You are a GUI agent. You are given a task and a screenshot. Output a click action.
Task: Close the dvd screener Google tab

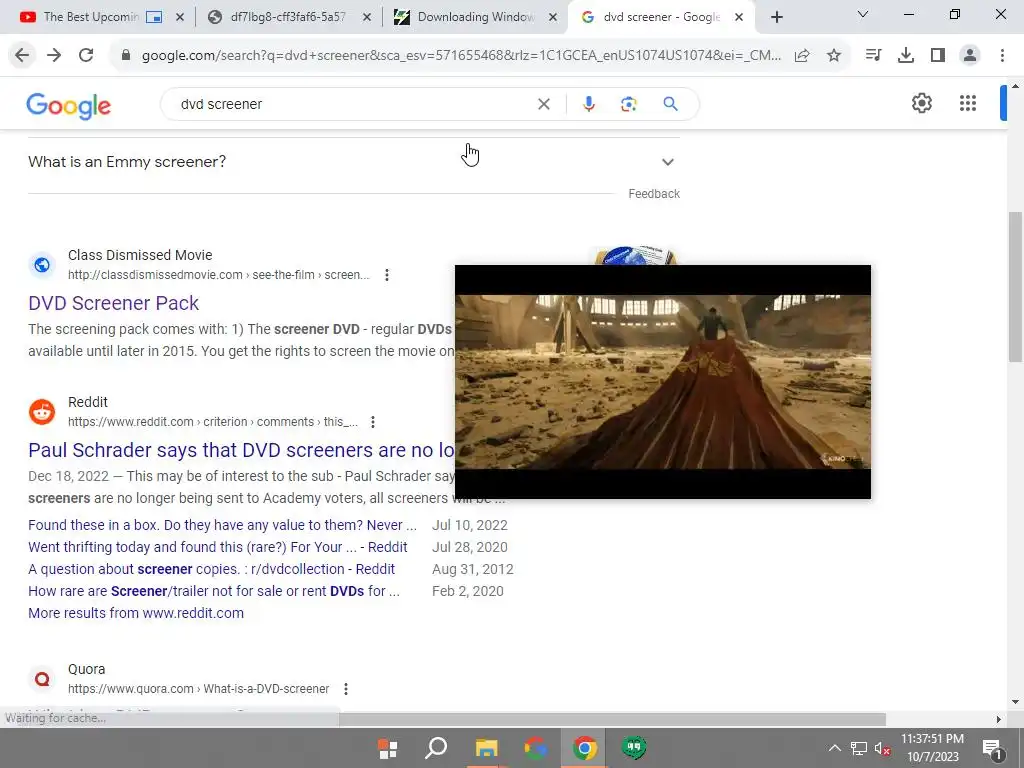coord(739,17)
